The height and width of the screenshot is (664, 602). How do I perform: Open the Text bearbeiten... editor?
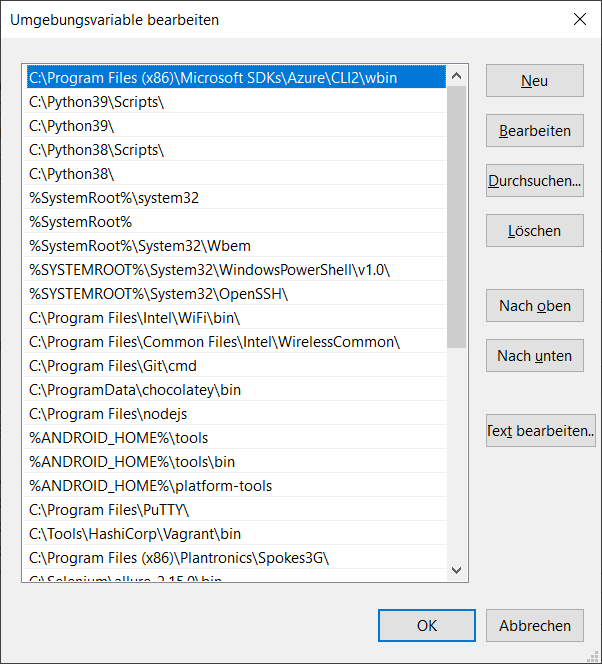click(x=540, y=431)
